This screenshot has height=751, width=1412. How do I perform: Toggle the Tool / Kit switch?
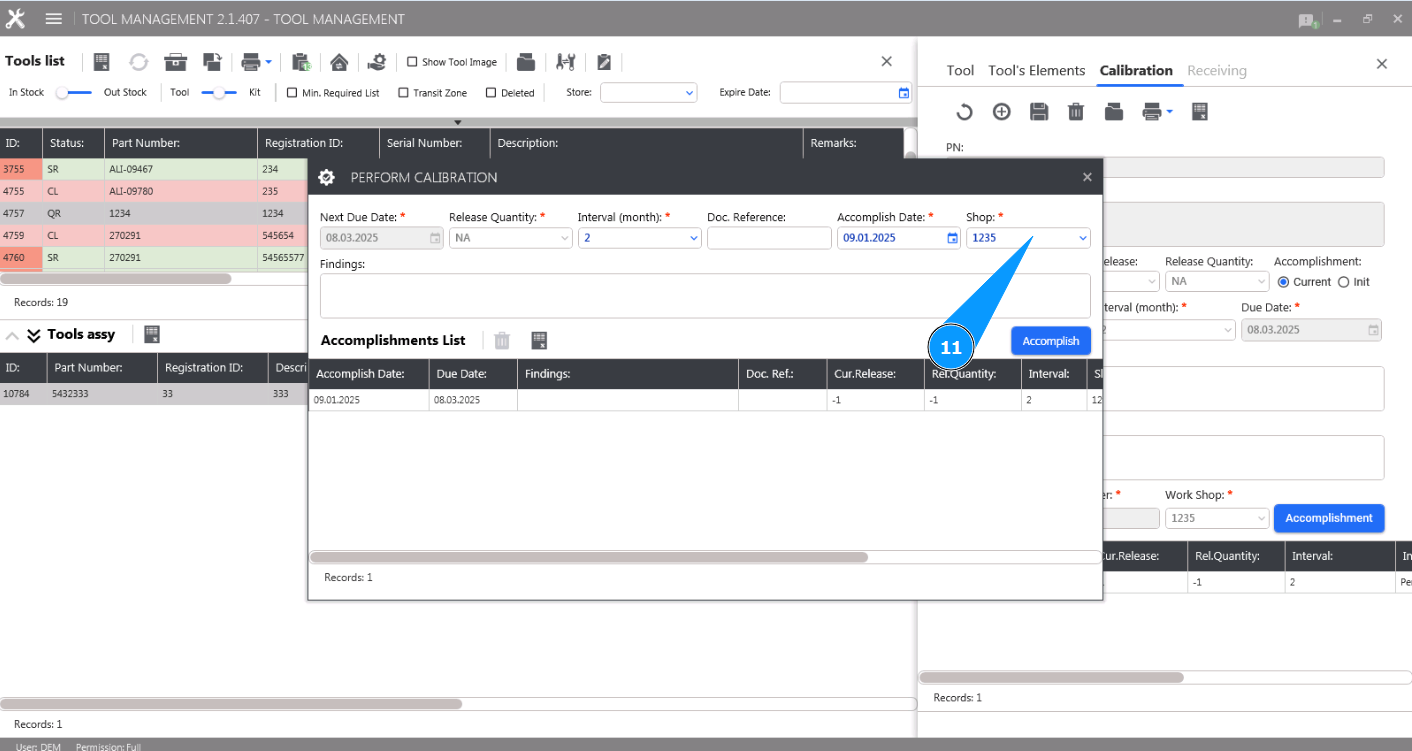pyautogui.click(x=219, y=93)
